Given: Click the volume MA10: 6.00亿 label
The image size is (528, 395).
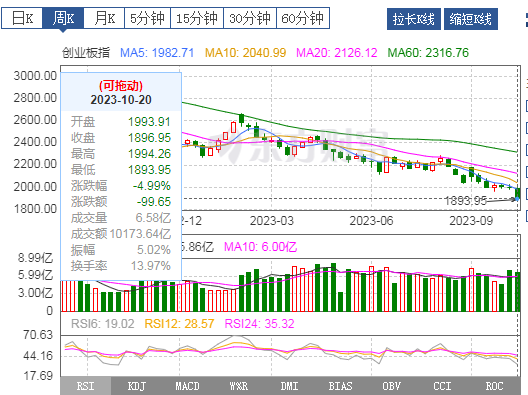Looking at the screenshot, I should [261, 247].
